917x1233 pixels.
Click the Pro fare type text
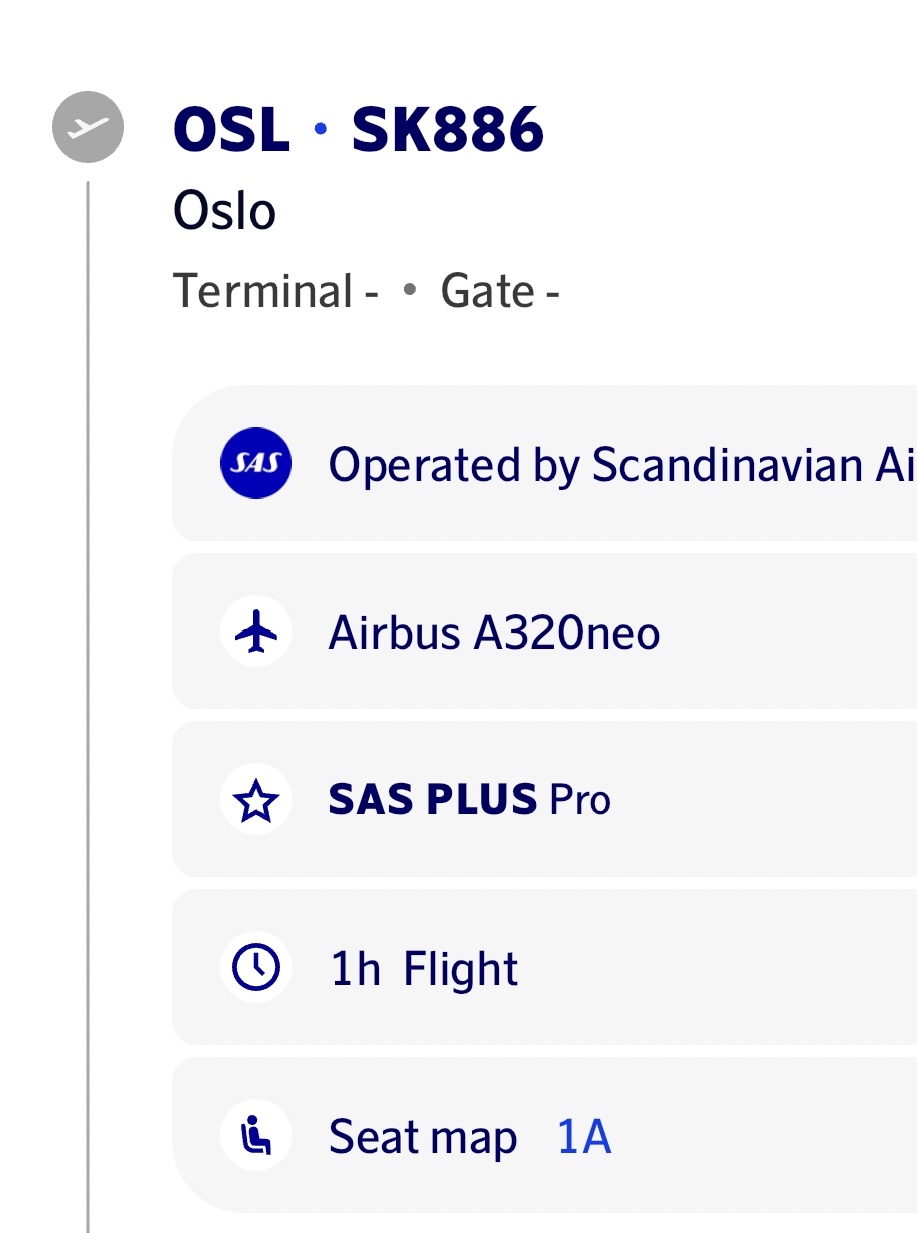pos(580,800)
